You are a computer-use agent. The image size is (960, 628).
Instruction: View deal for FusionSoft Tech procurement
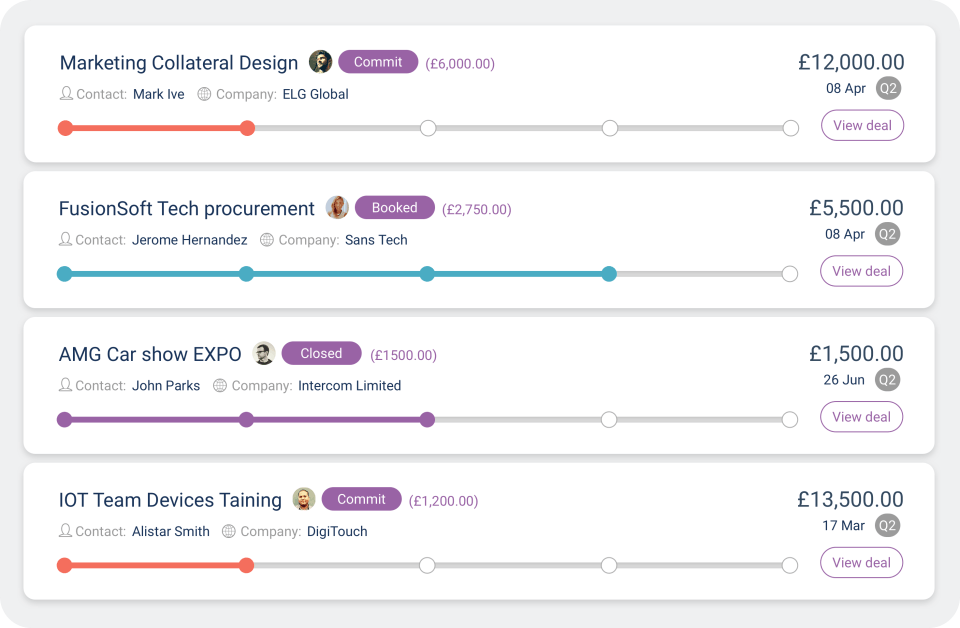pos(861,271)
